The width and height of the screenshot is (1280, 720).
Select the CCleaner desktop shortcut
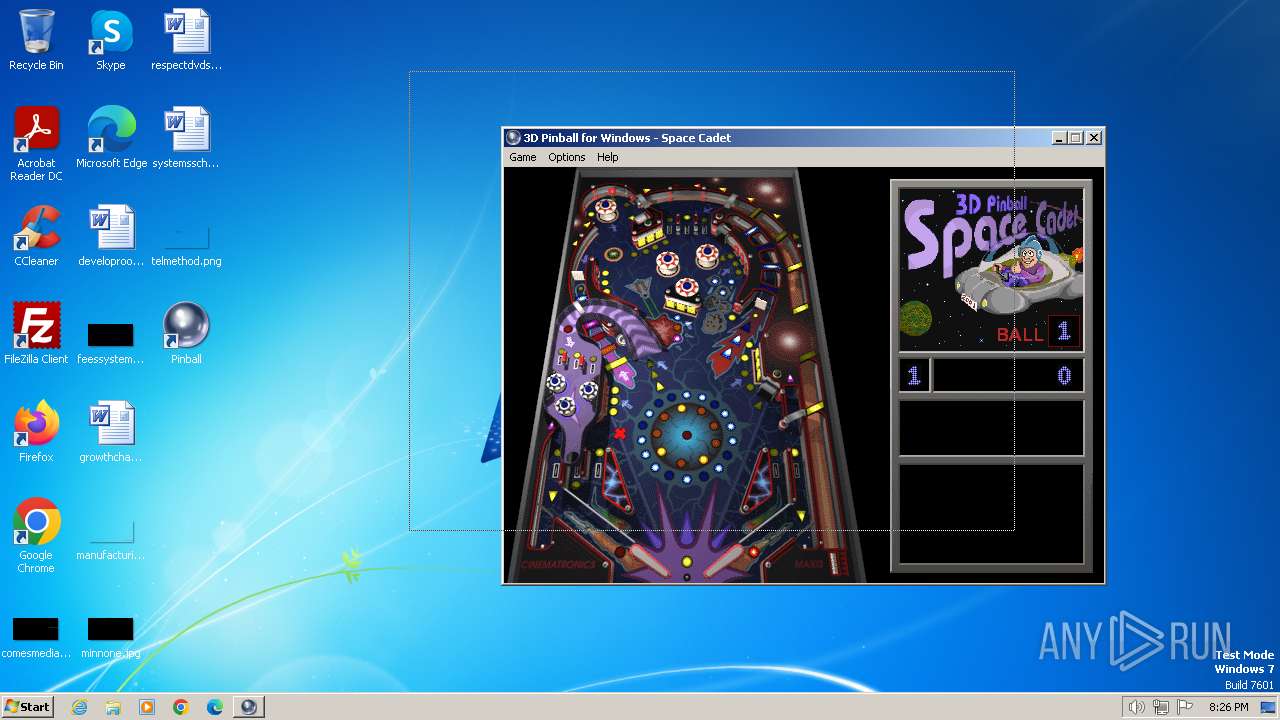tap(36, 236)
